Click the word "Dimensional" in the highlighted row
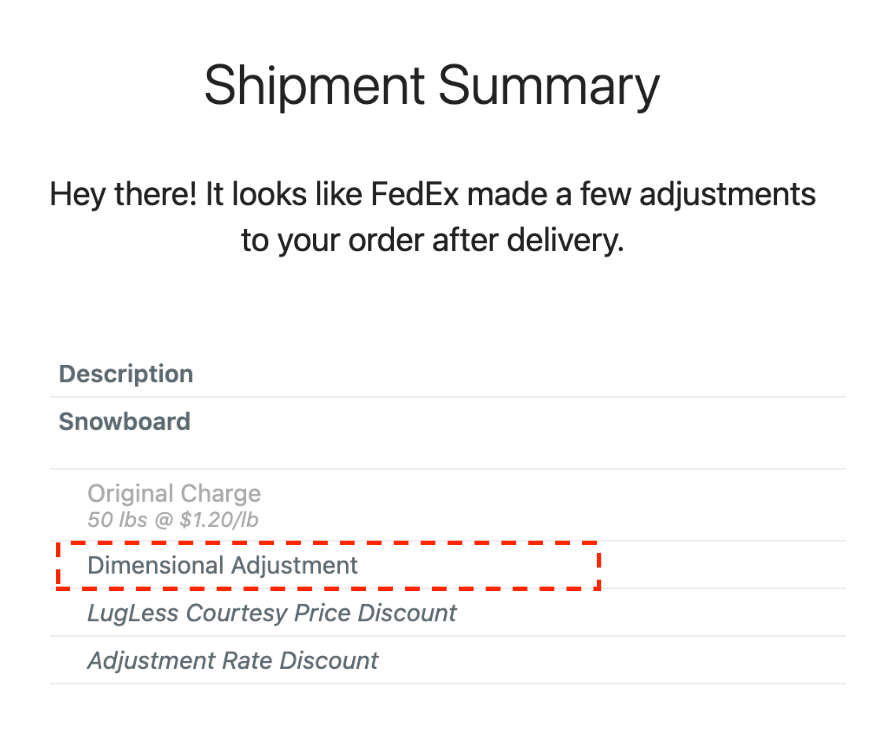The height and width of the screenshot is (744, 884). (x=156, y=565)
